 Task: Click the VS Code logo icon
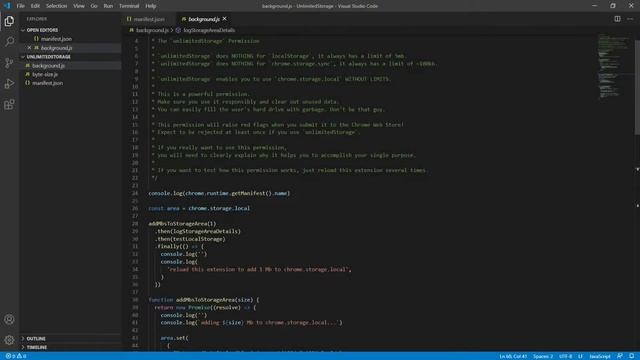click(x=7, y=6)
